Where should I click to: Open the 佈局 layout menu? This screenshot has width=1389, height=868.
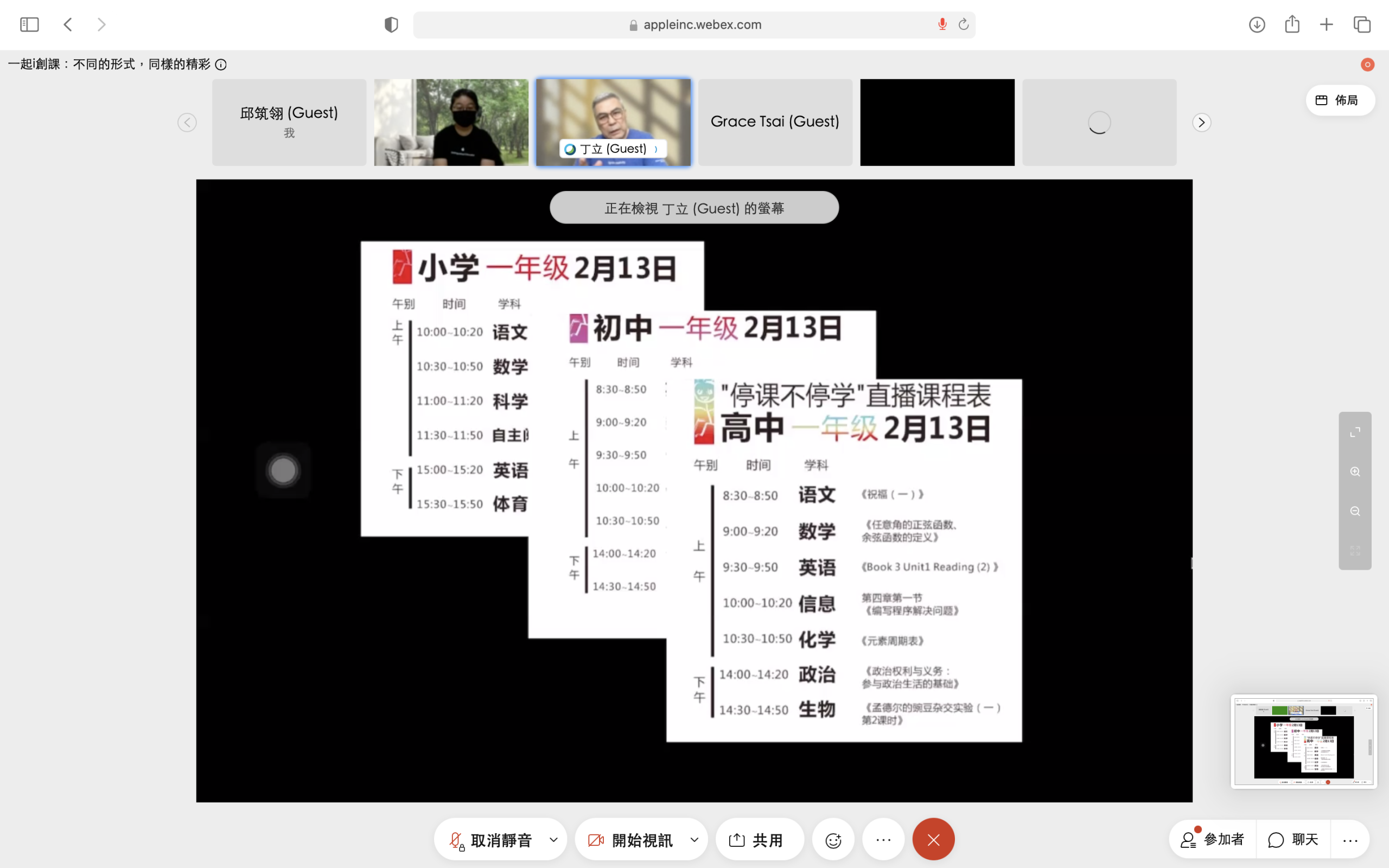pos(1340,100)
